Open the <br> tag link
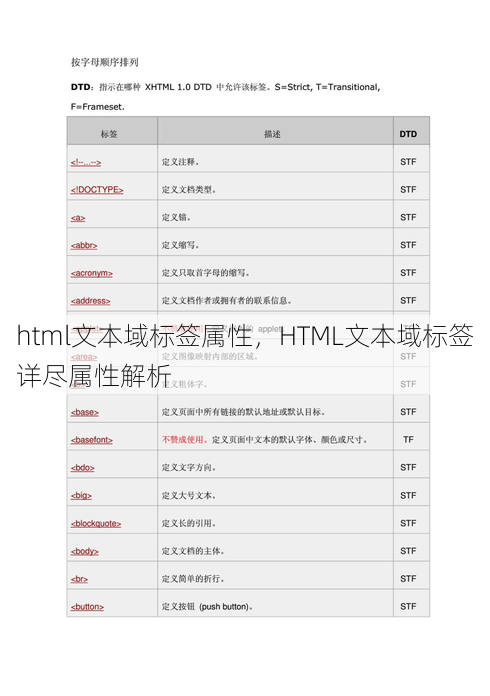 [x=79, y=579]
